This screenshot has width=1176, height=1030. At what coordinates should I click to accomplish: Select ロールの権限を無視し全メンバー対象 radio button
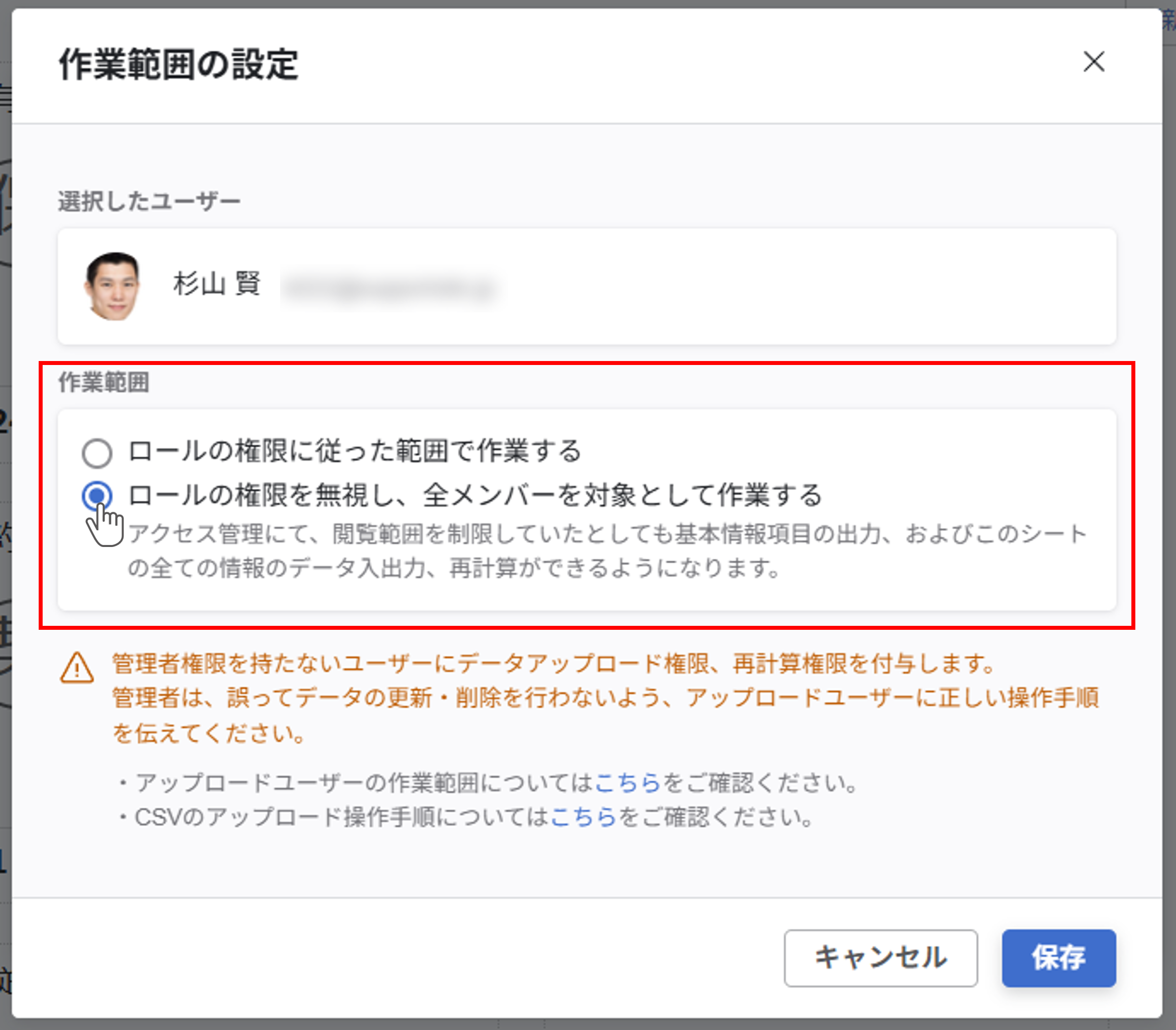[97, 495]
